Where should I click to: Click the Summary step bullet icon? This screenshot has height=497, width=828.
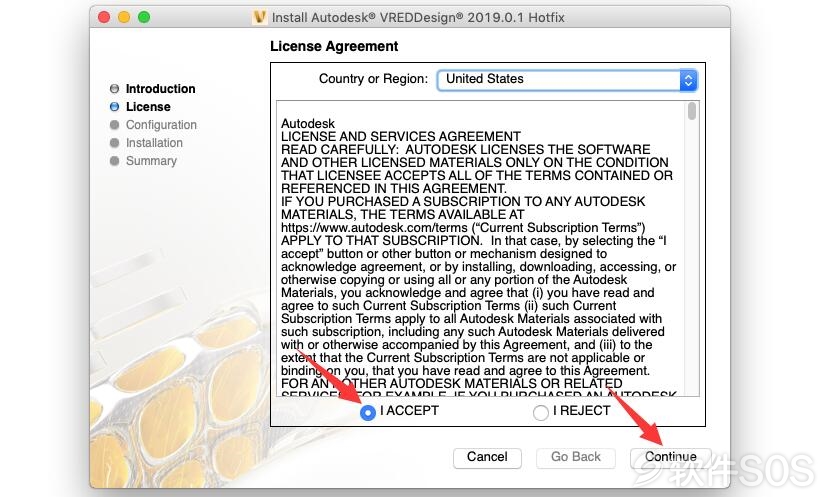114,161
